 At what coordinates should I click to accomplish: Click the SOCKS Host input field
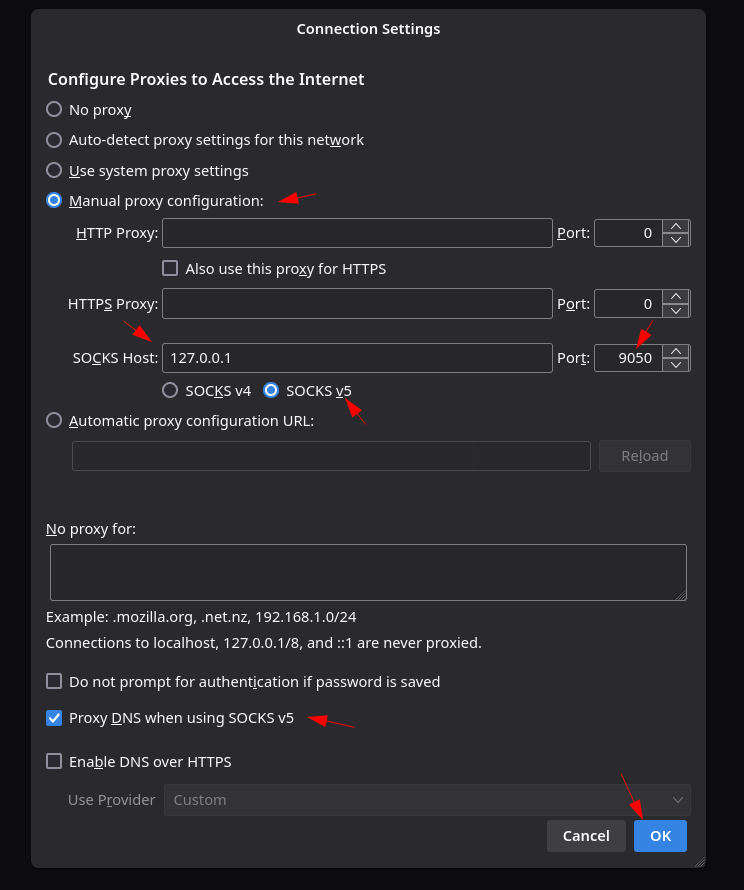pyautogui.click(x=357, y=358)
